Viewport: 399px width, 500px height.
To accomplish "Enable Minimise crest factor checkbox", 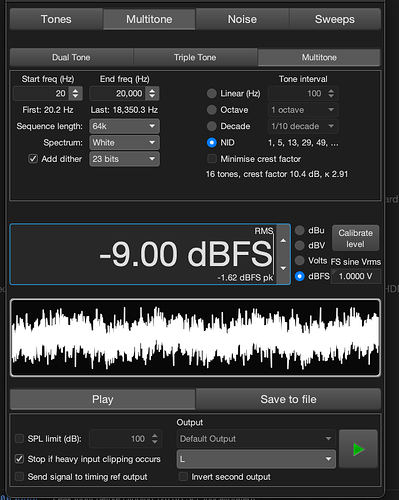I will (x=212, y=159).
